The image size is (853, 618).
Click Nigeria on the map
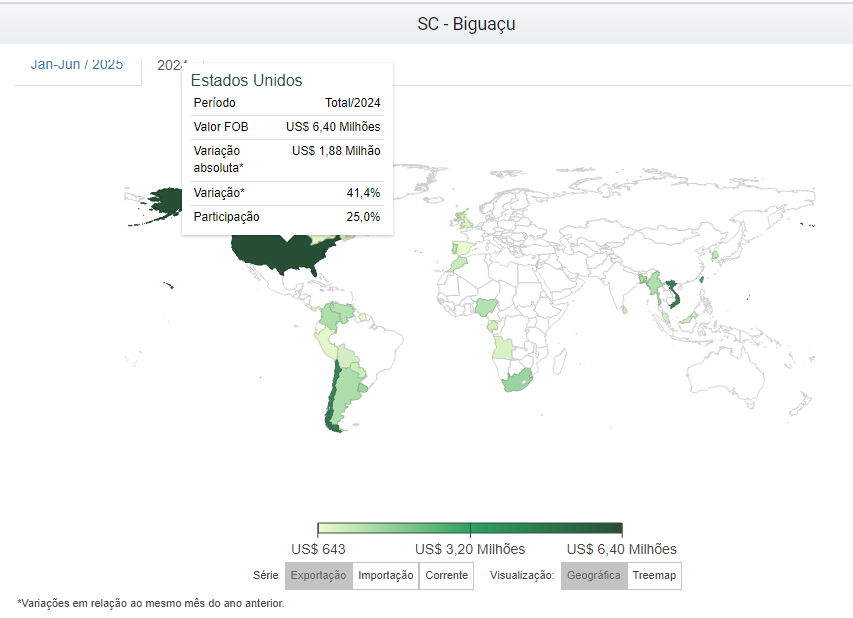487,307
